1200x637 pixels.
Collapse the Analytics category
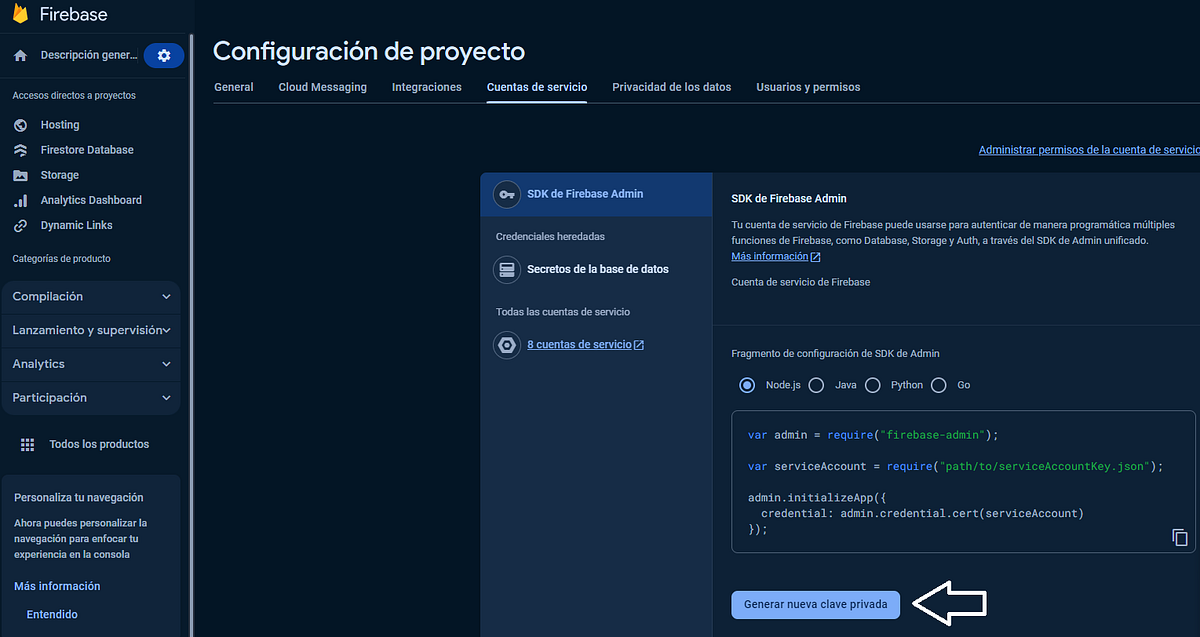pyautogui.click(x=91, y=363)
